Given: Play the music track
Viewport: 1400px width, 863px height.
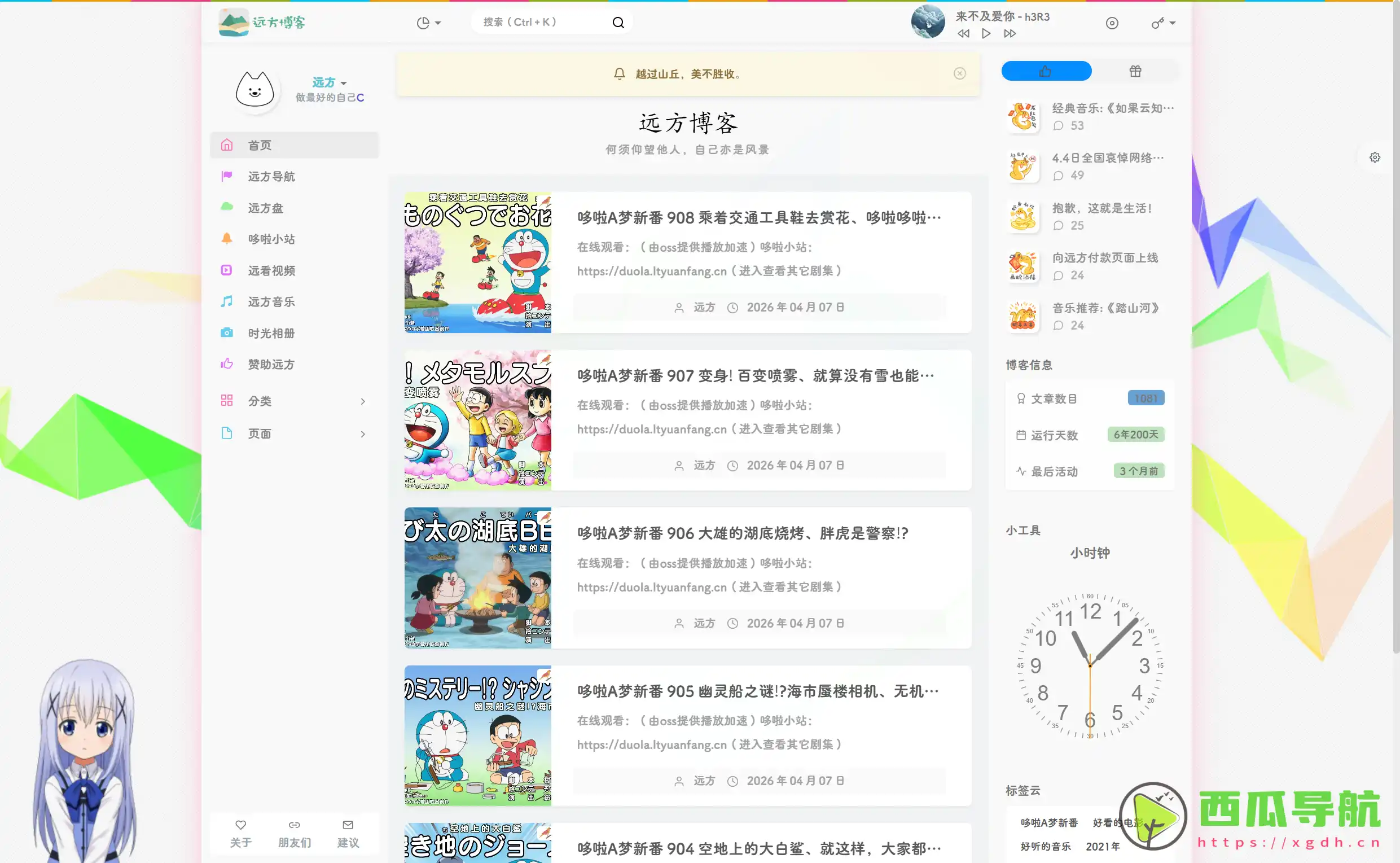Looking at the screenshot, I should pyautogui.click(x=986, y=34).
